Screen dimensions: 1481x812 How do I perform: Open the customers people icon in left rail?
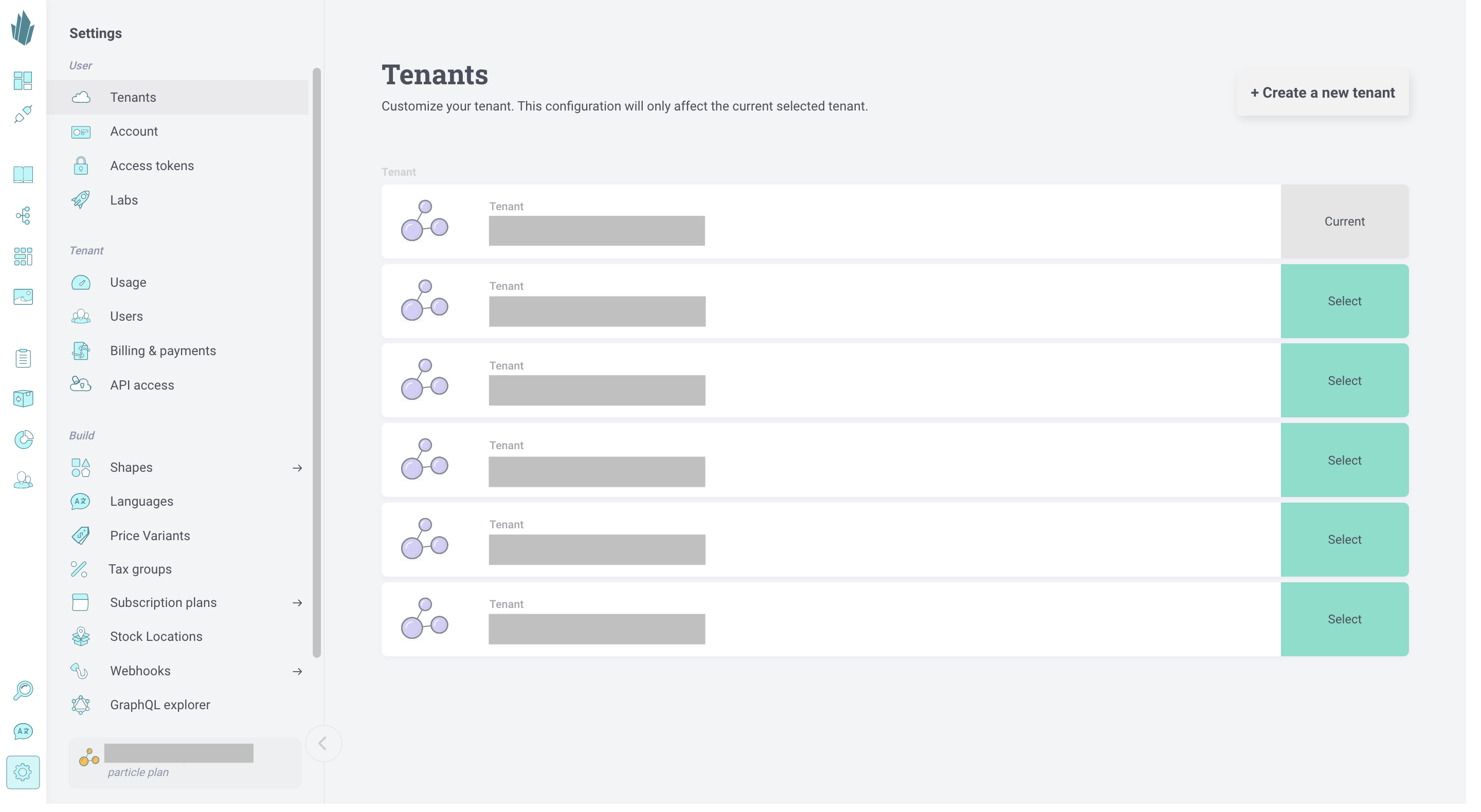click(23, 480)
